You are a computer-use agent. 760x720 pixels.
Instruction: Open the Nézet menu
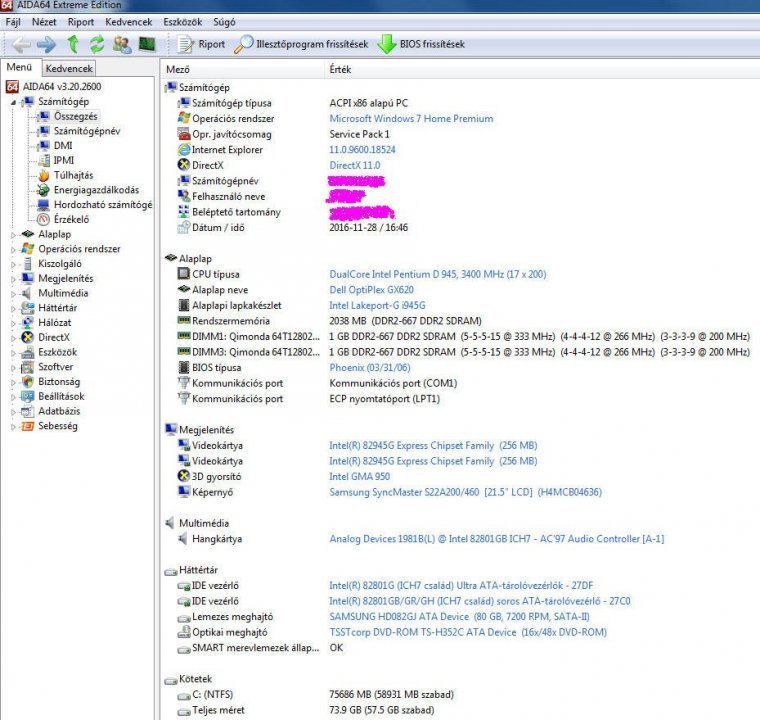click(x=44, y=22)
